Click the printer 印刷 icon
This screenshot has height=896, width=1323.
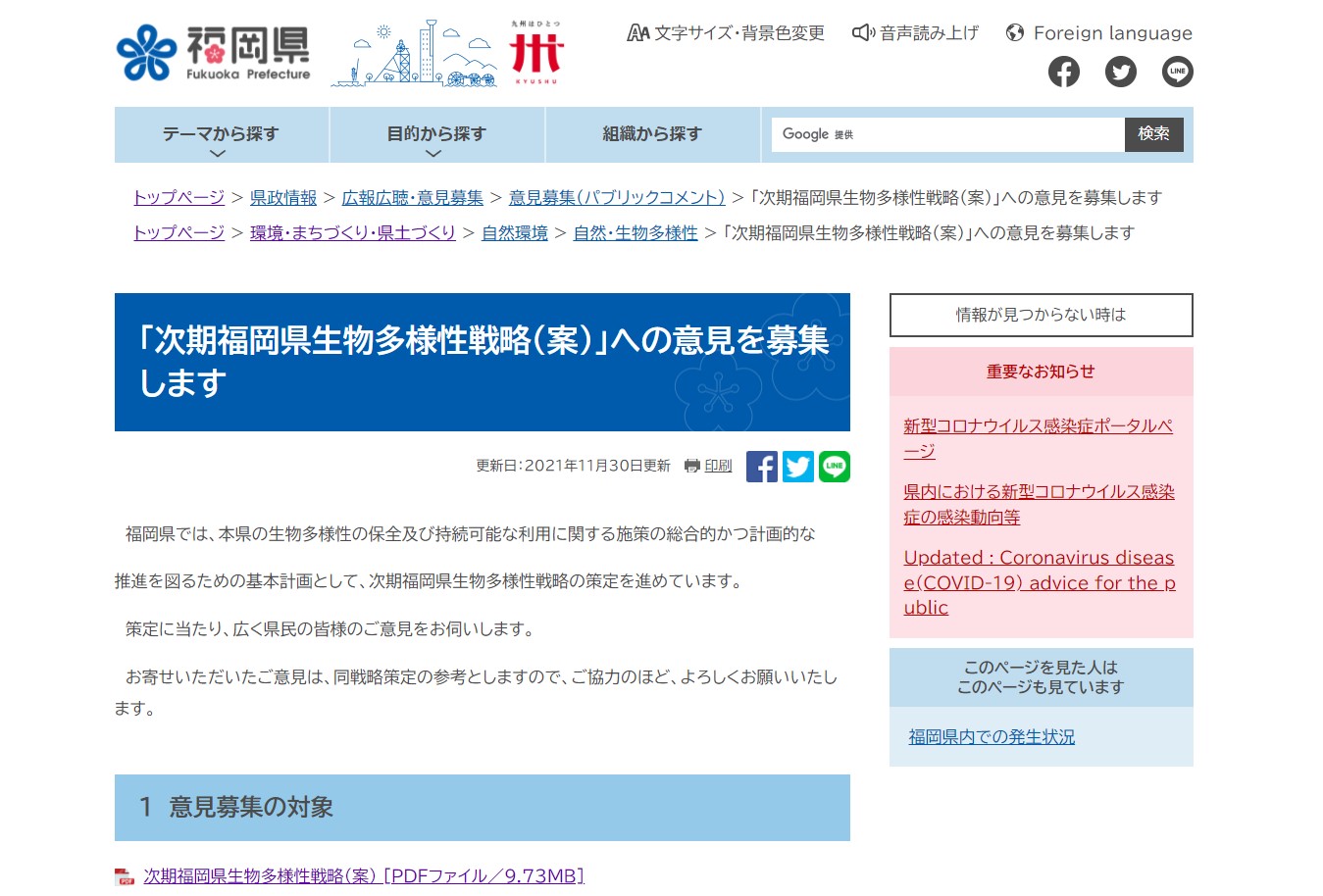692,466
